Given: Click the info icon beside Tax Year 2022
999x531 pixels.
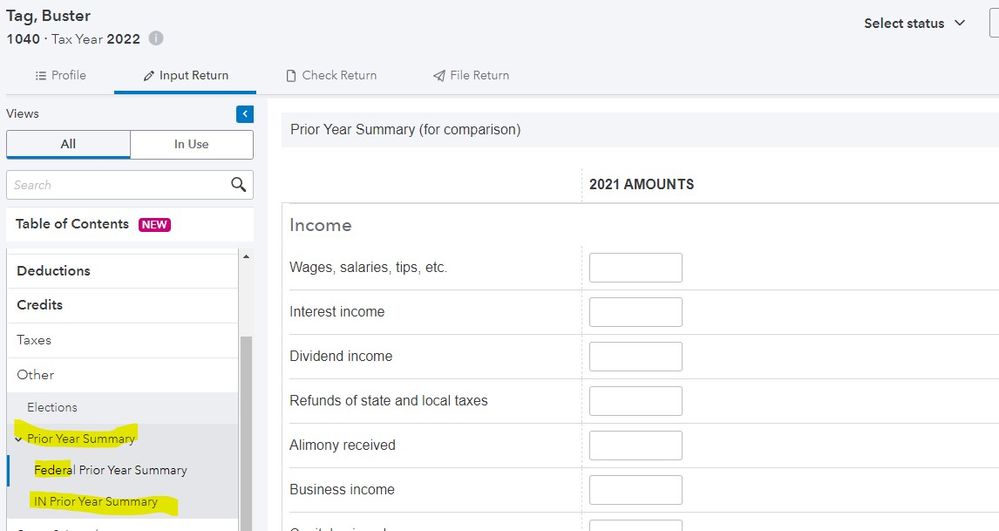Looking at the screenshot, I should pos(156,39).
